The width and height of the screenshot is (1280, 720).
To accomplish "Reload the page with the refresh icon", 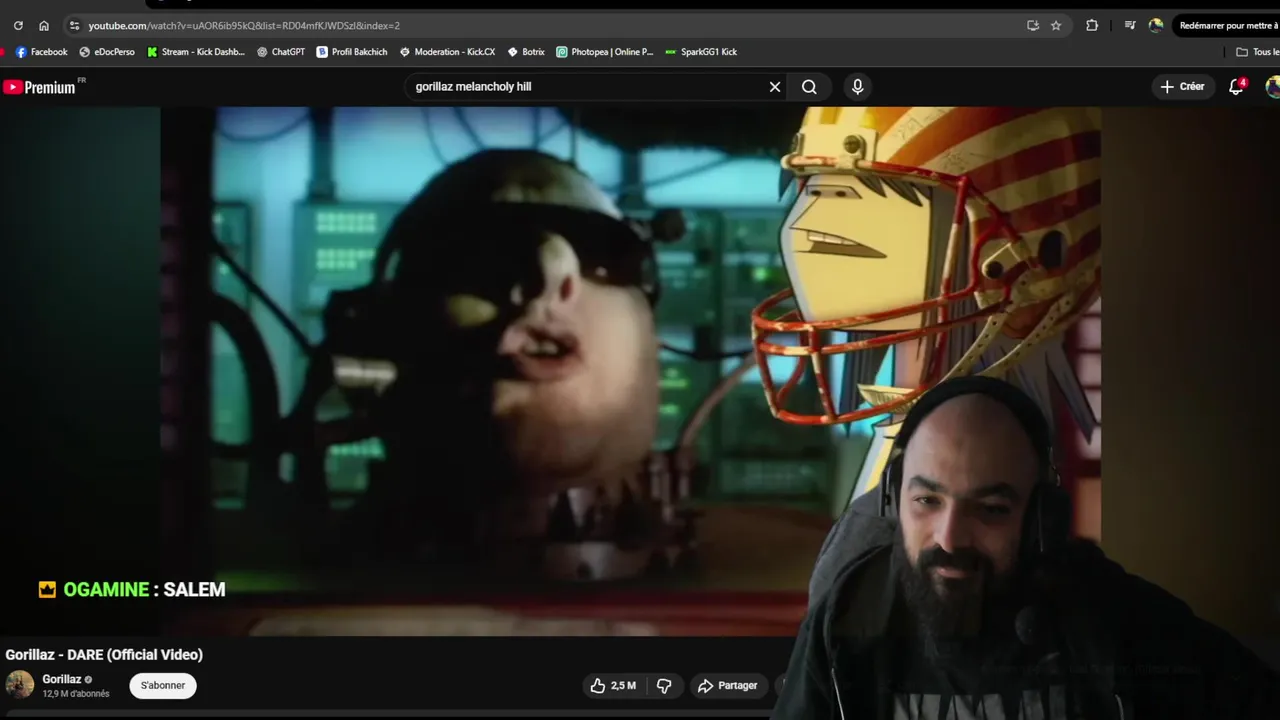I will tap(18, 26).
